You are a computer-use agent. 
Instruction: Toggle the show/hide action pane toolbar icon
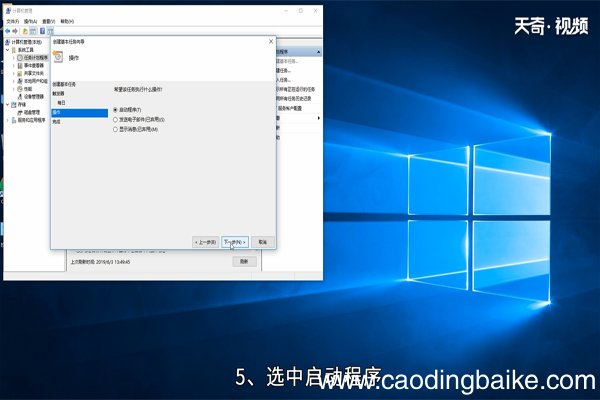[50, 31]
